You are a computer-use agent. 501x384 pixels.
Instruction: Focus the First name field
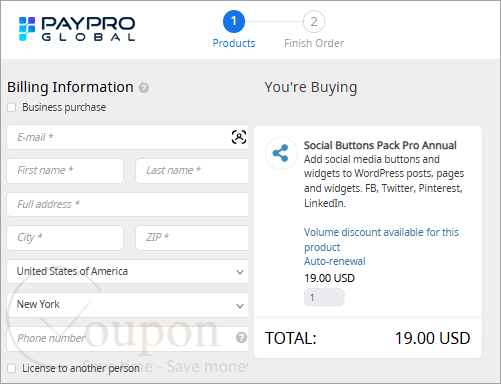(x=65, y=171)
